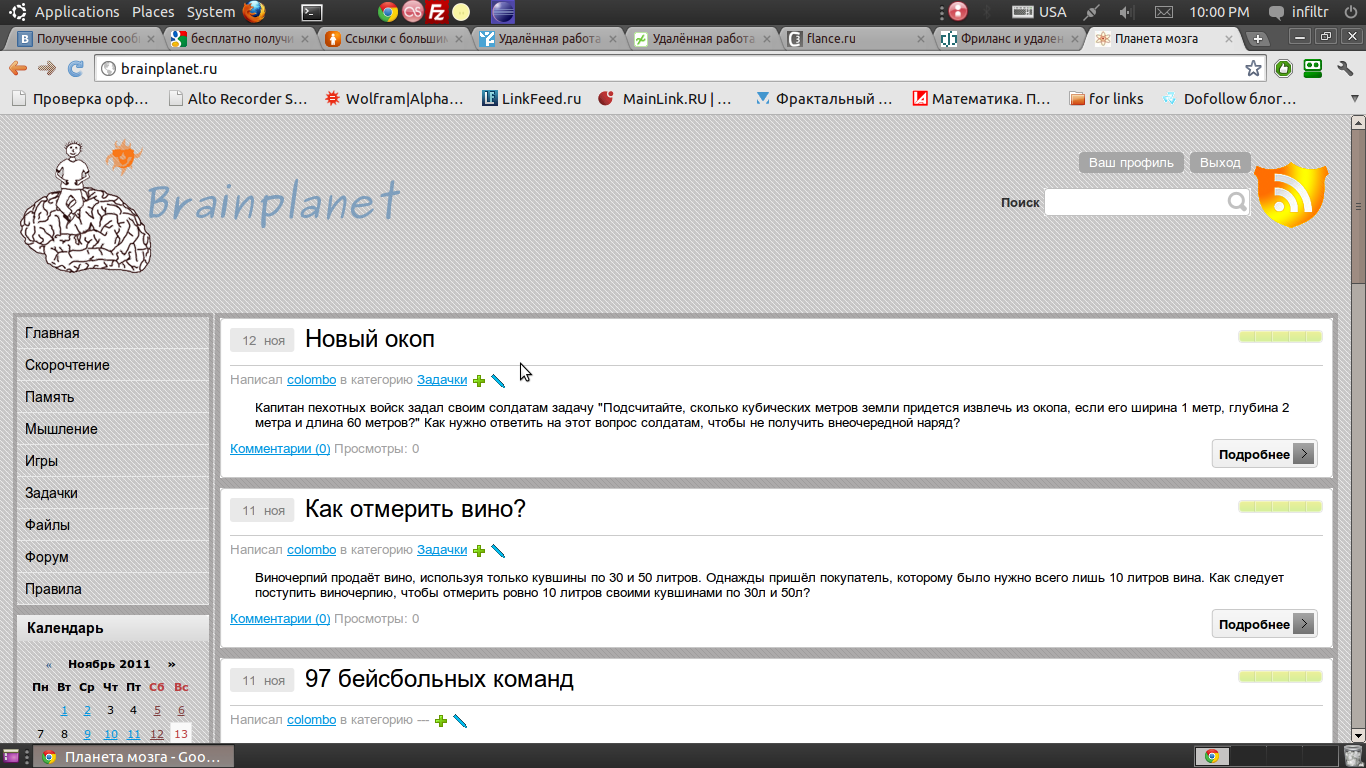Click the green thumbs-up extension icon
This screenshot has height=768, width=1366.
[1284, 69]
